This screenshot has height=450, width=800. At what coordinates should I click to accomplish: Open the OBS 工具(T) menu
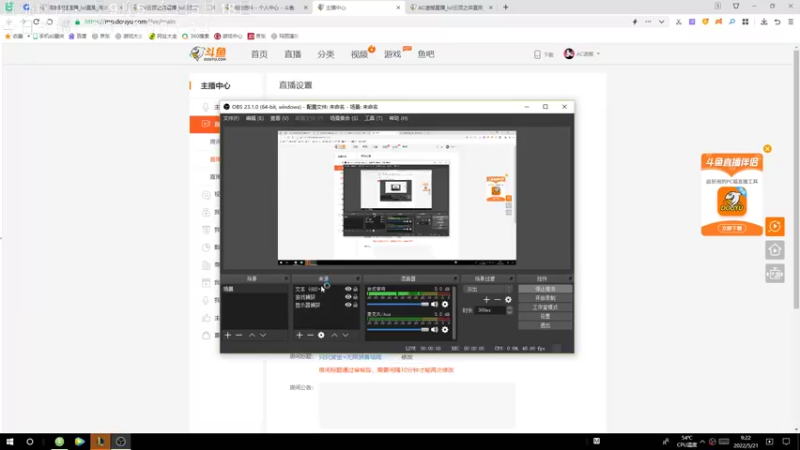point(373,118)
